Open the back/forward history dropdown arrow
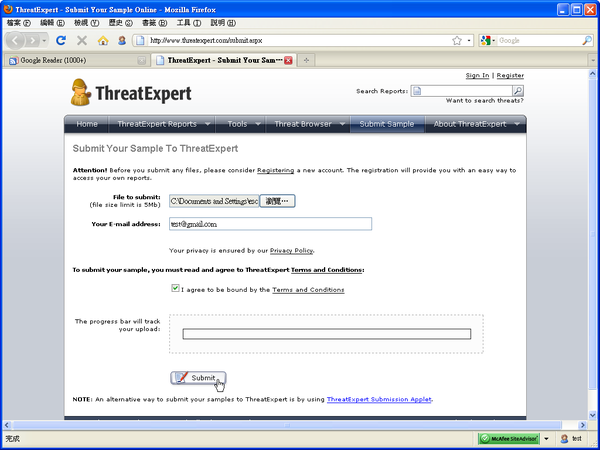Screen dimensions: 600x450 tap(44, 40)
